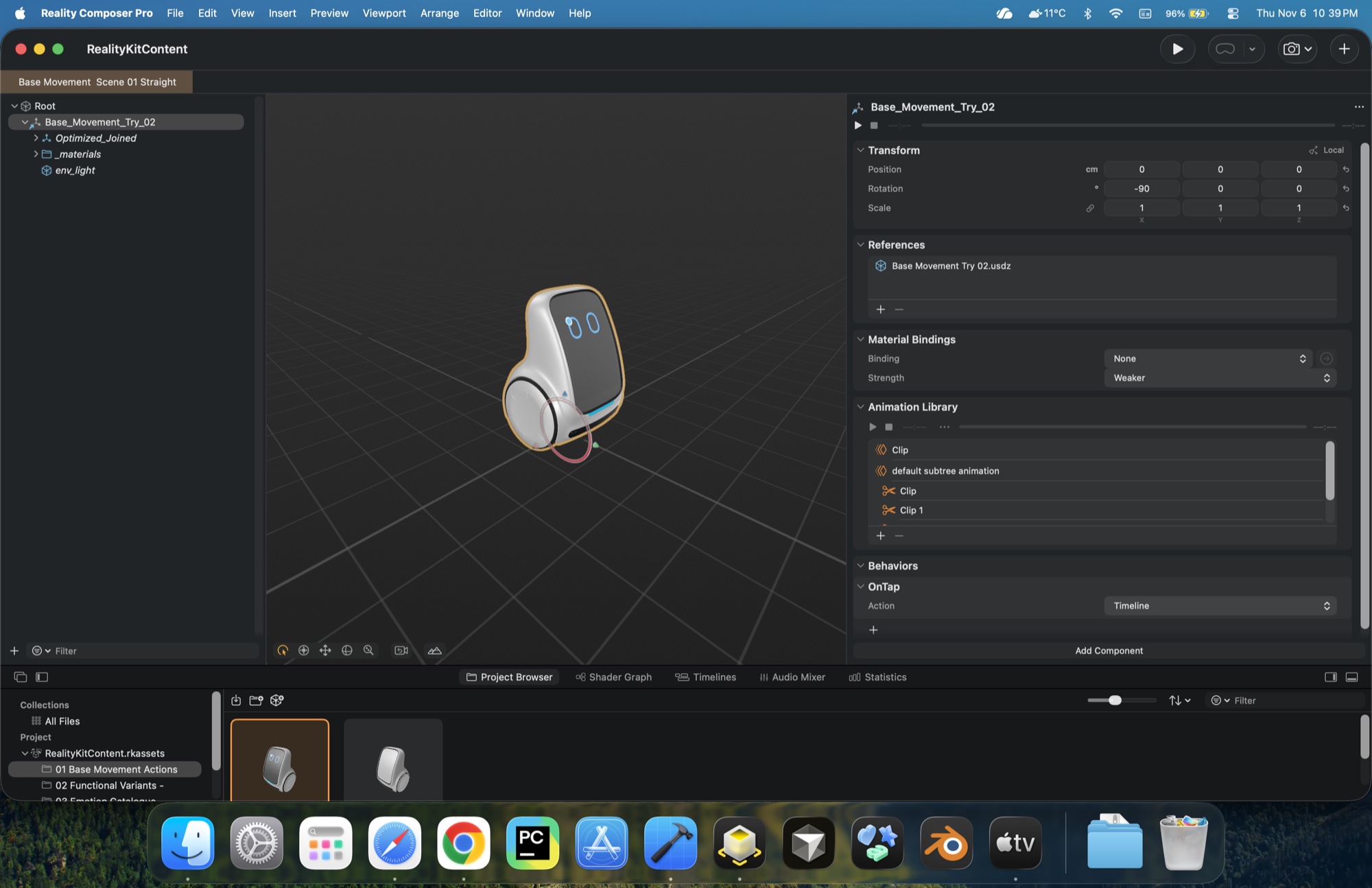Open the sort order menu in the Project Browser

pos(1180,700)
